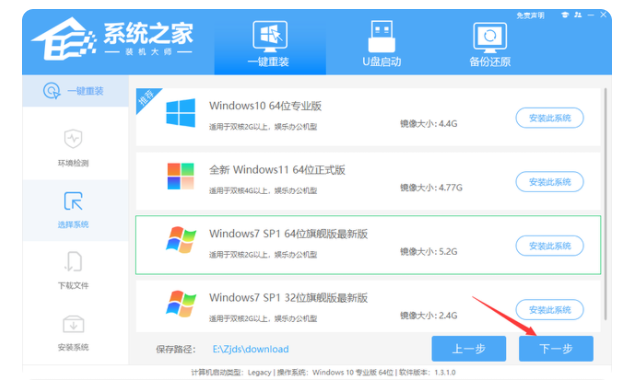The height and width of the screenshot is (392, 631).
Task: Continue with the 下一步 button
Action: pos(556,349)
